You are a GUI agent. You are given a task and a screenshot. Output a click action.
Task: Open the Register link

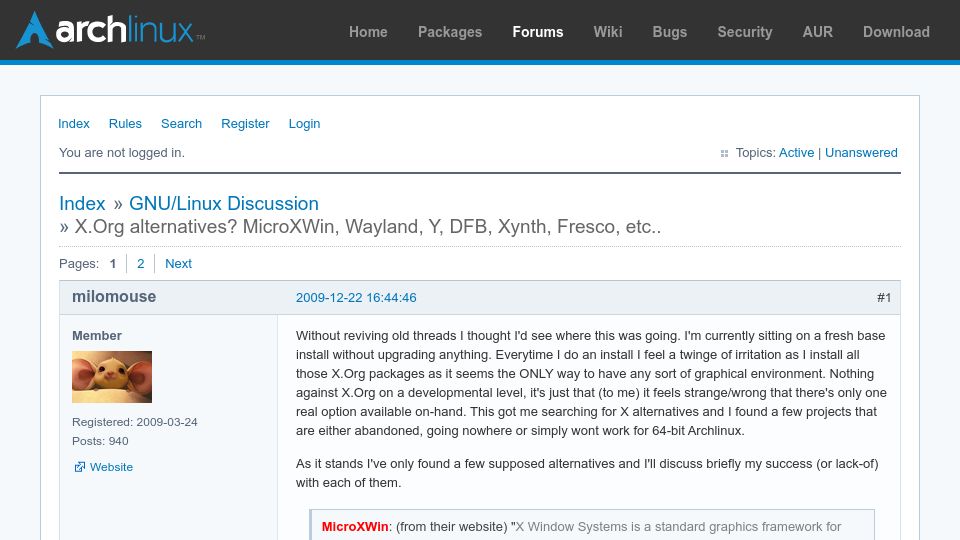[x=245, y=124]
